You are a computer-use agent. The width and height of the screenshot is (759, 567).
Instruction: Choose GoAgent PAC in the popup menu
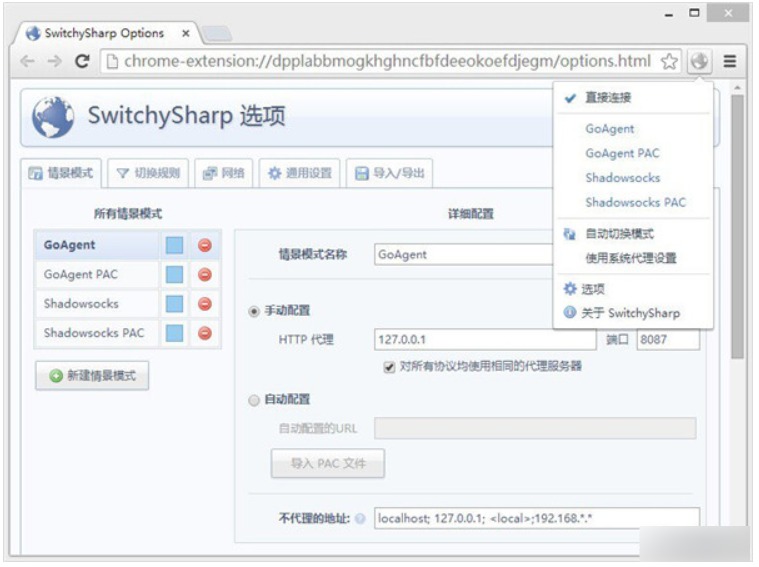633,153
